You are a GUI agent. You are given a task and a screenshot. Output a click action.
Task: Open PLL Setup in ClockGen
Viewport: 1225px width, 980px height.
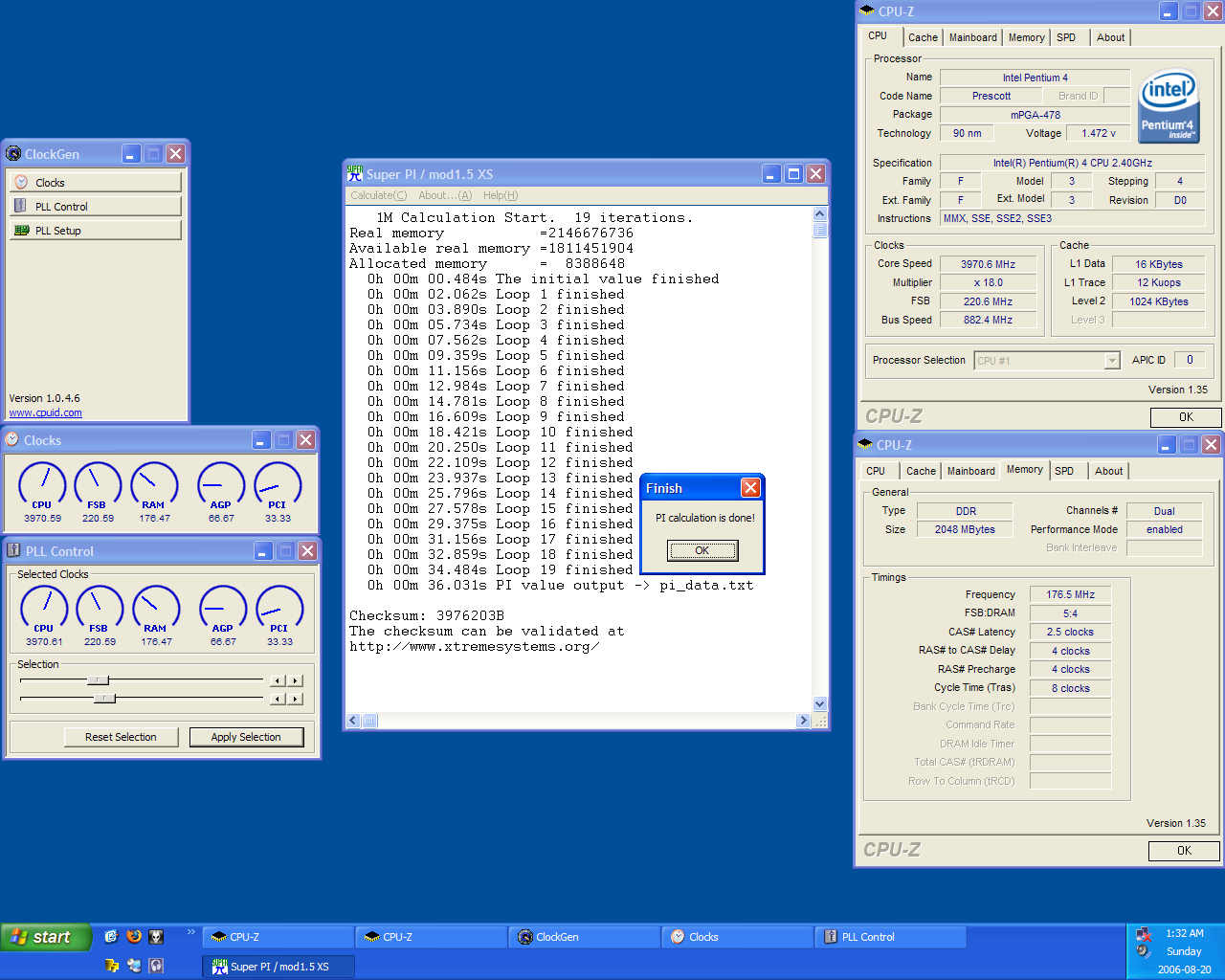[95, 230]
